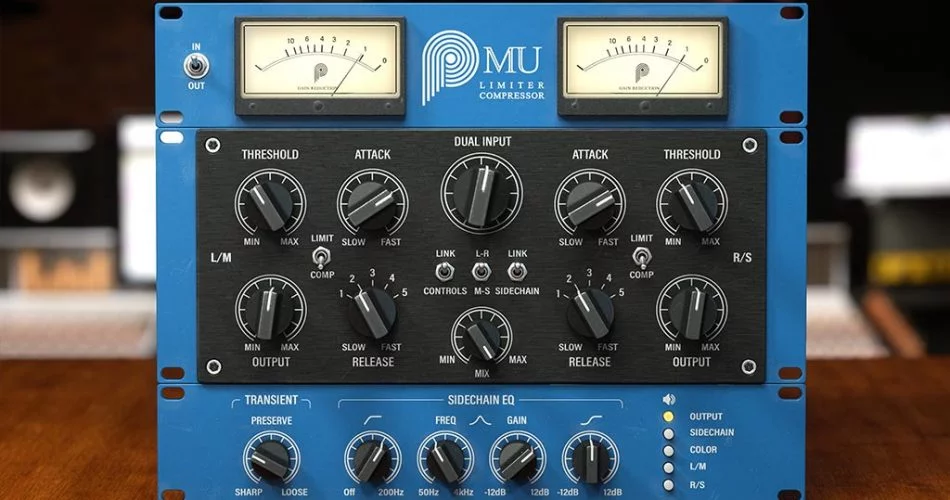Toggle the Link Controls switch
The width and height of the screenshot is (950, 500).
(445, 271)
